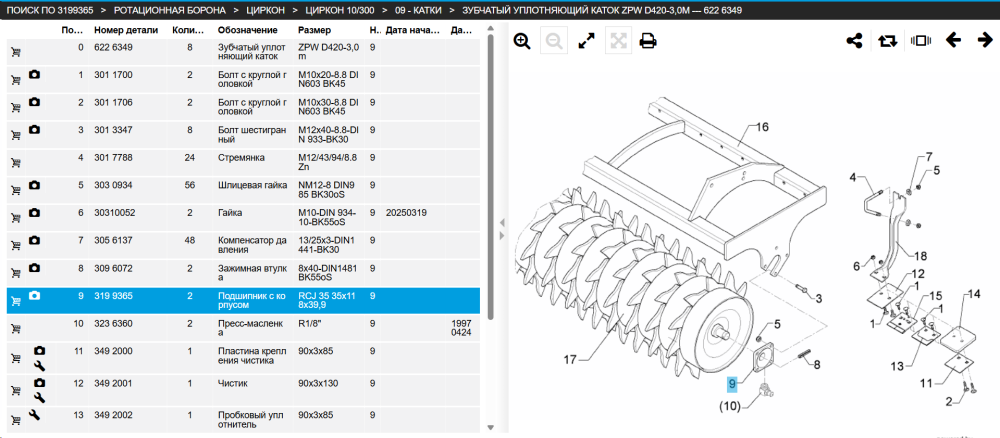Click callout 18 on the diagram
The image size is (1000, 438).
coord(920,256)
